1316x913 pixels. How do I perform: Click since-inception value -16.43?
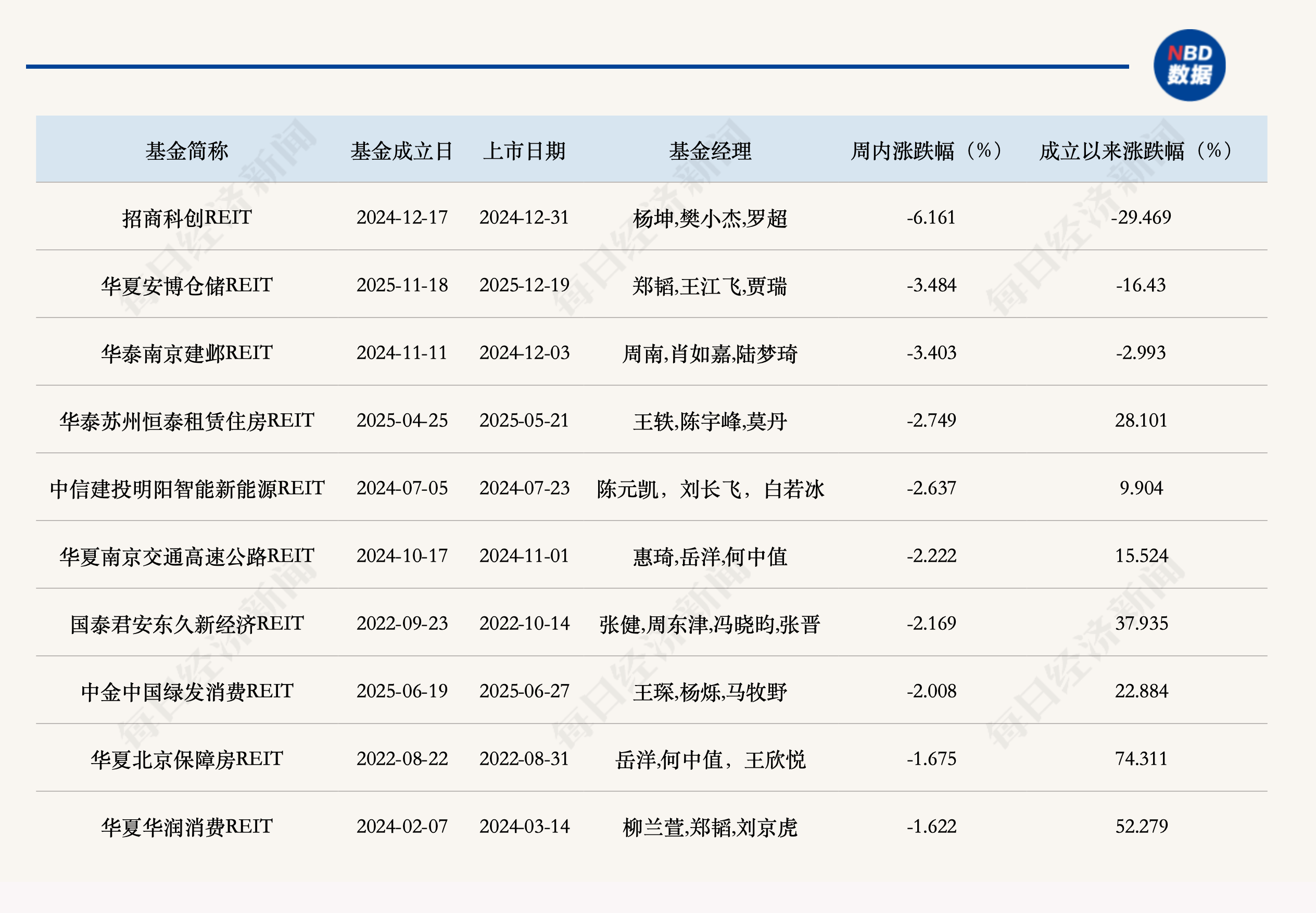point(1141,285)
